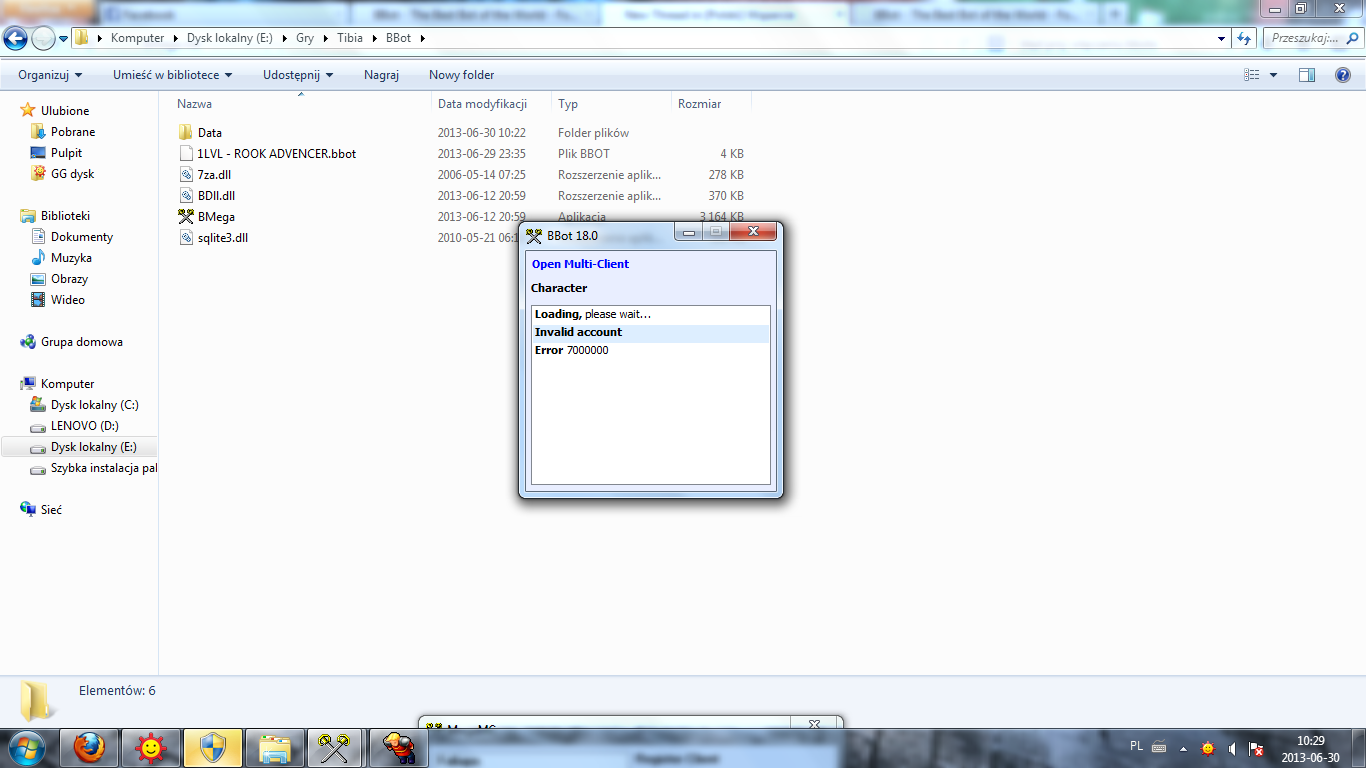The height and width of the screenshot is (768, 1366).
Task: Expand the Umieść w bibliotece dropdown
Action: pyautogui.click(x=172, y=75)
